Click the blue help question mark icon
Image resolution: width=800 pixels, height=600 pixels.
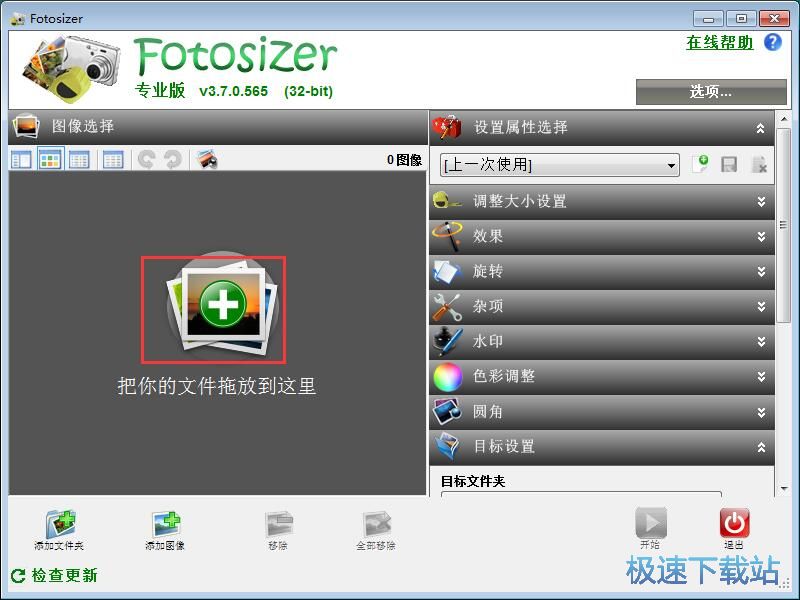pos(772,42)
